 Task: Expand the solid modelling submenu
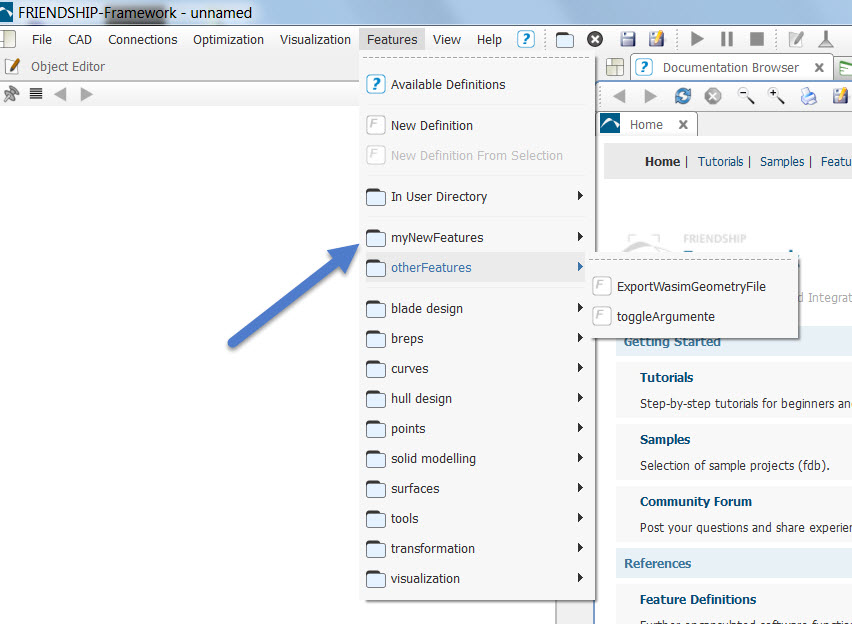point(476,458)
